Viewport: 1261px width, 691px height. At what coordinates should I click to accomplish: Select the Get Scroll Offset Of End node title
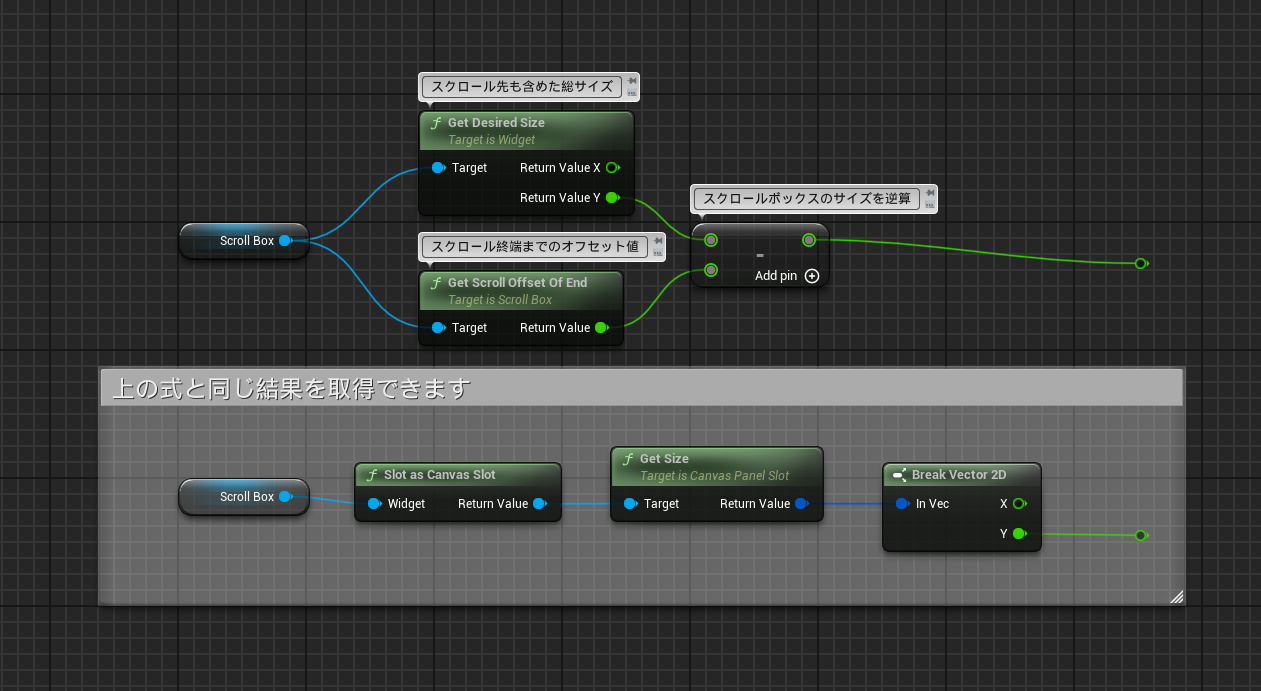point(517,283)
